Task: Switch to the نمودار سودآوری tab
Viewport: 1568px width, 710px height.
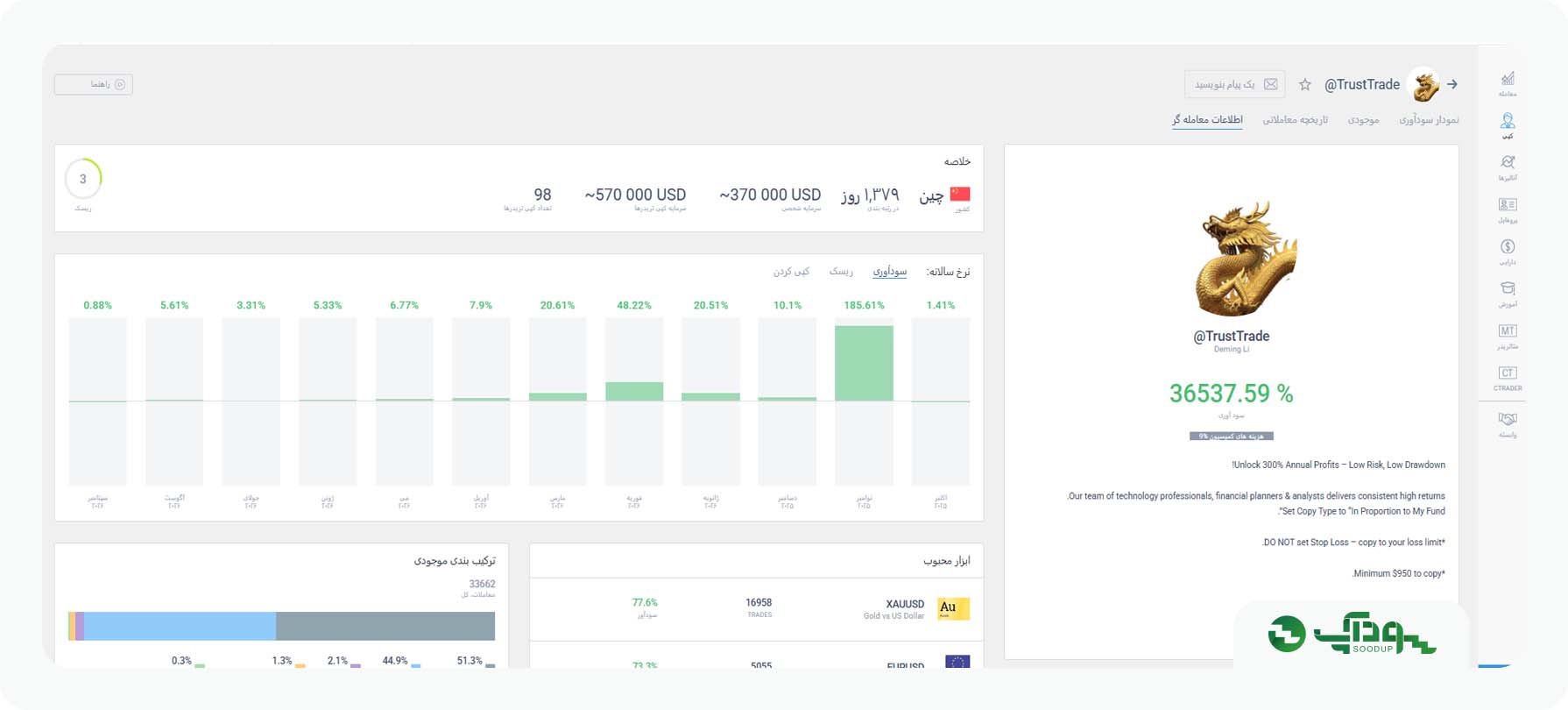Action: pyautogui.click(x=1429, y=119)
